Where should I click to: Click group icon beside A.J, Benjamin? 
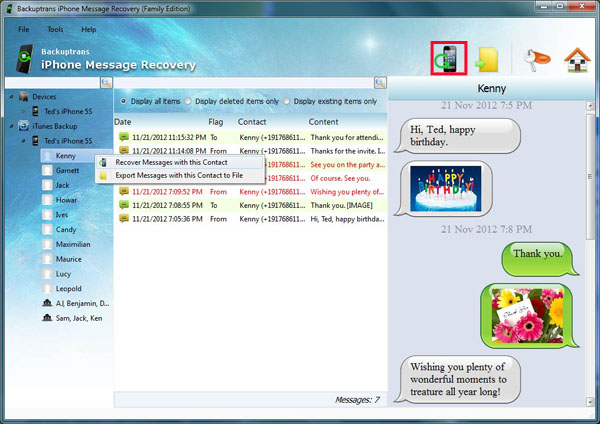[47, 303]
